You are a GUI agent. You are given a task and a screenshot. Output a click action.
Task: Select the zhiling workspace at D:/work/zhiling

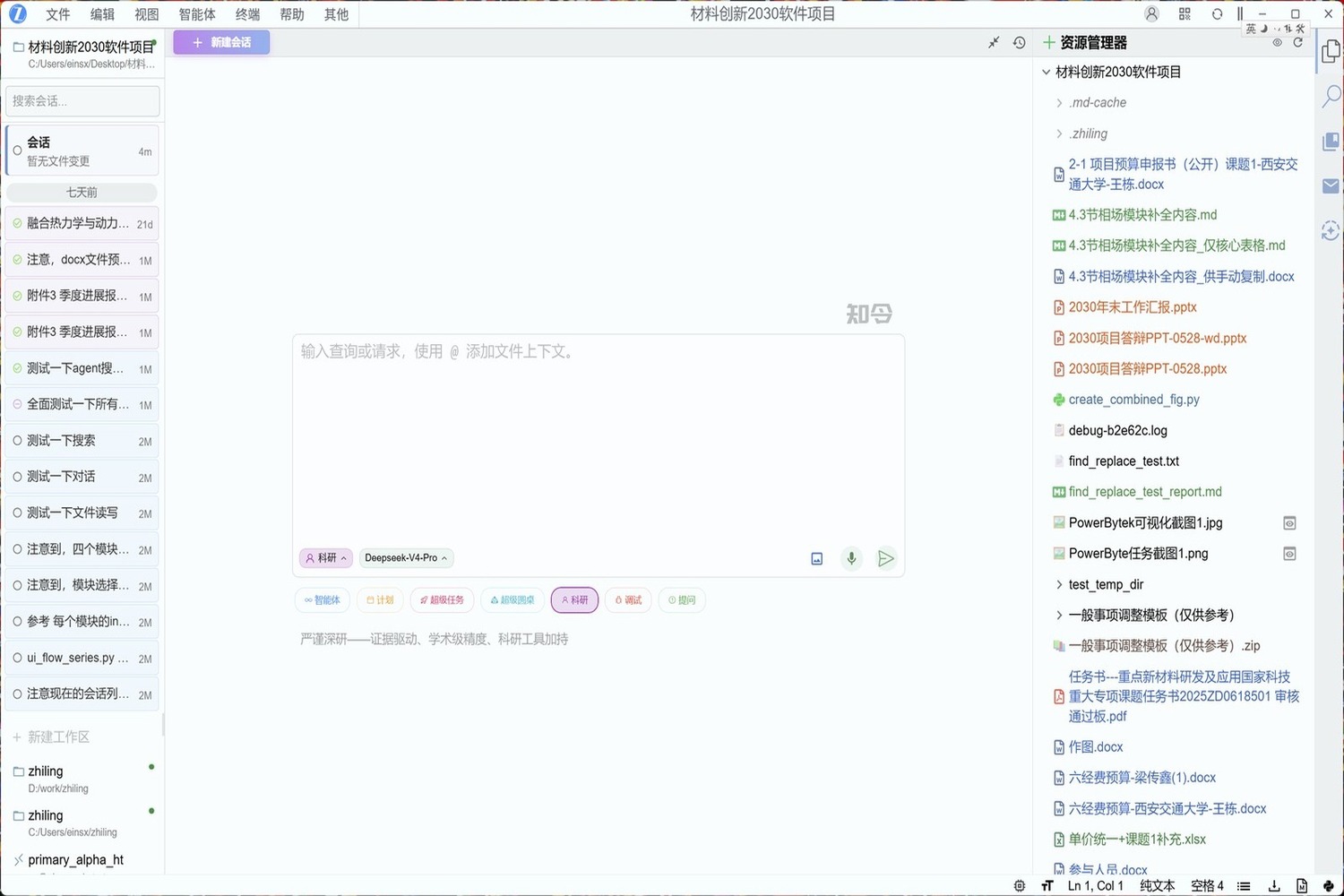tap(82, 779)
